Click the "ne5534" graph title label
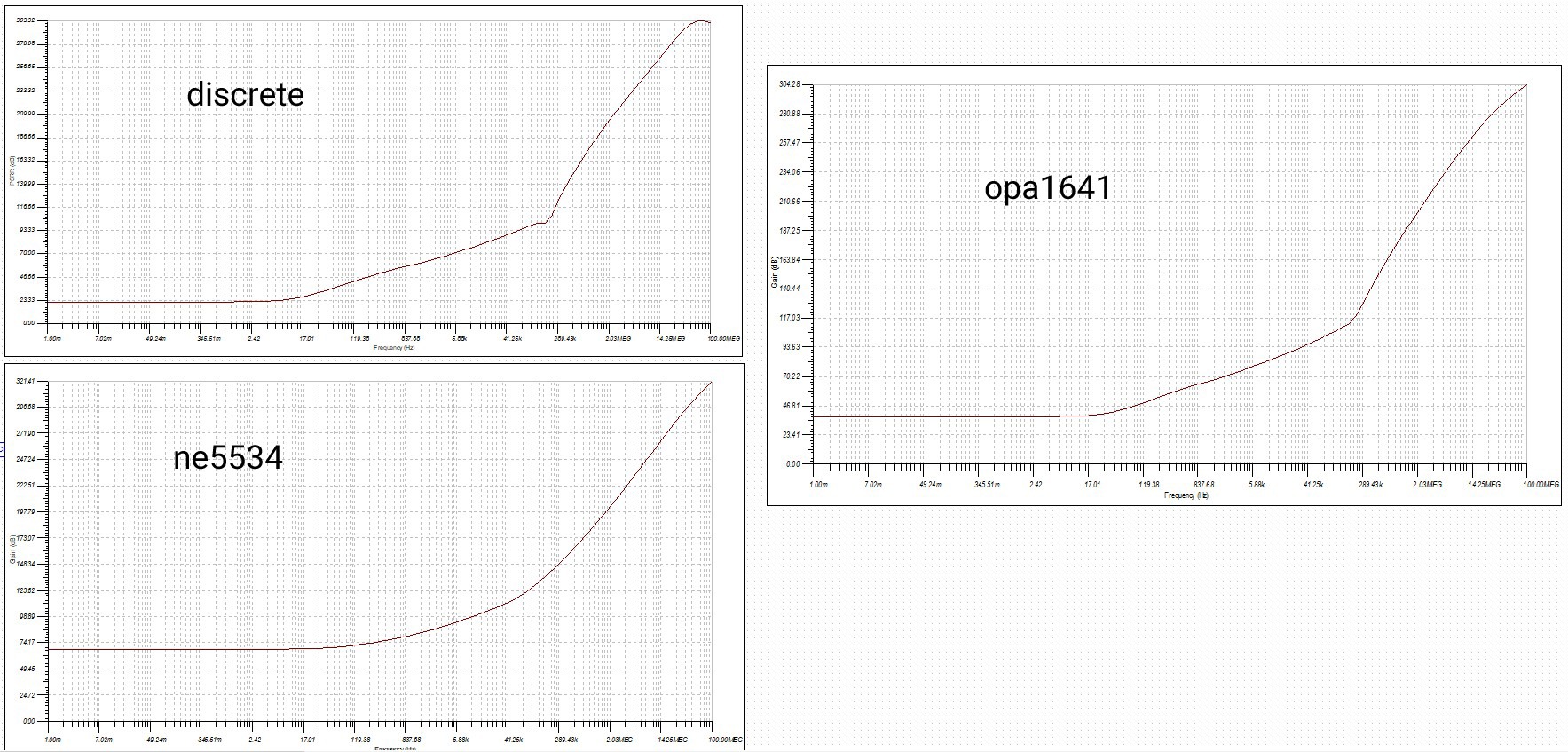Image resolution: width=1568 pixels, height=752 pixels. pyautogui.click(x=228, y=457)
